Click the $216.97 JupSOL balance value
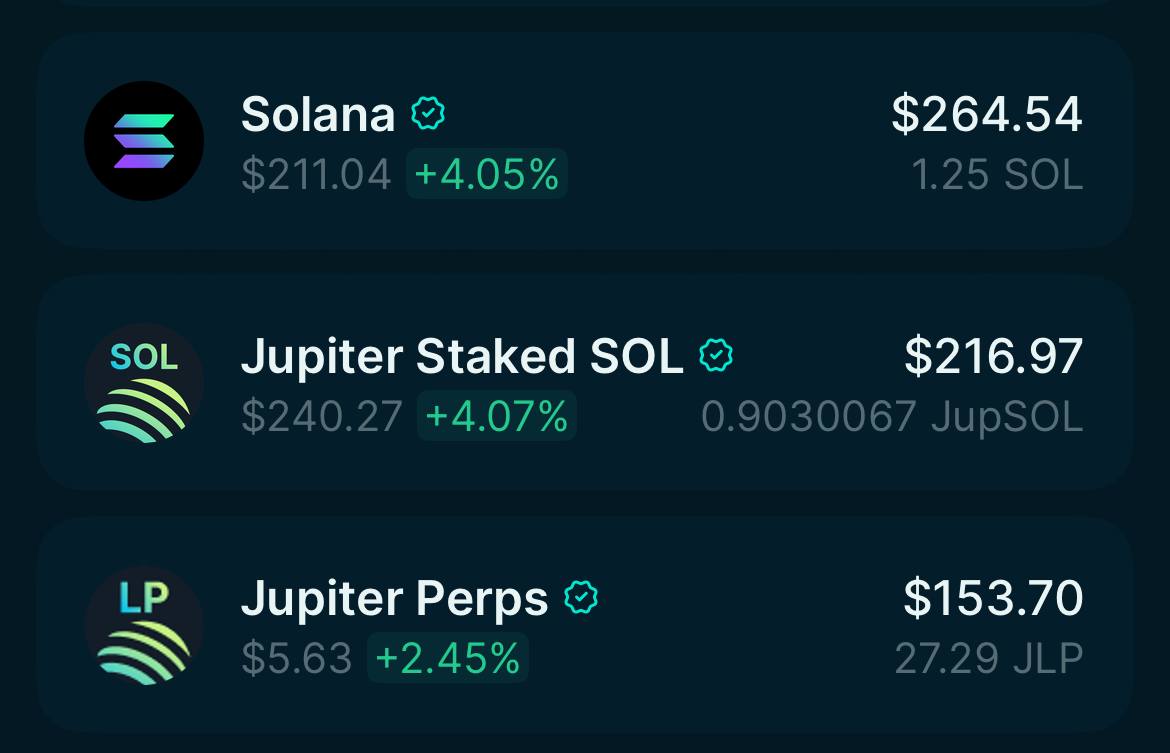This screenshot has height=753, width=1170. [993, 356]
